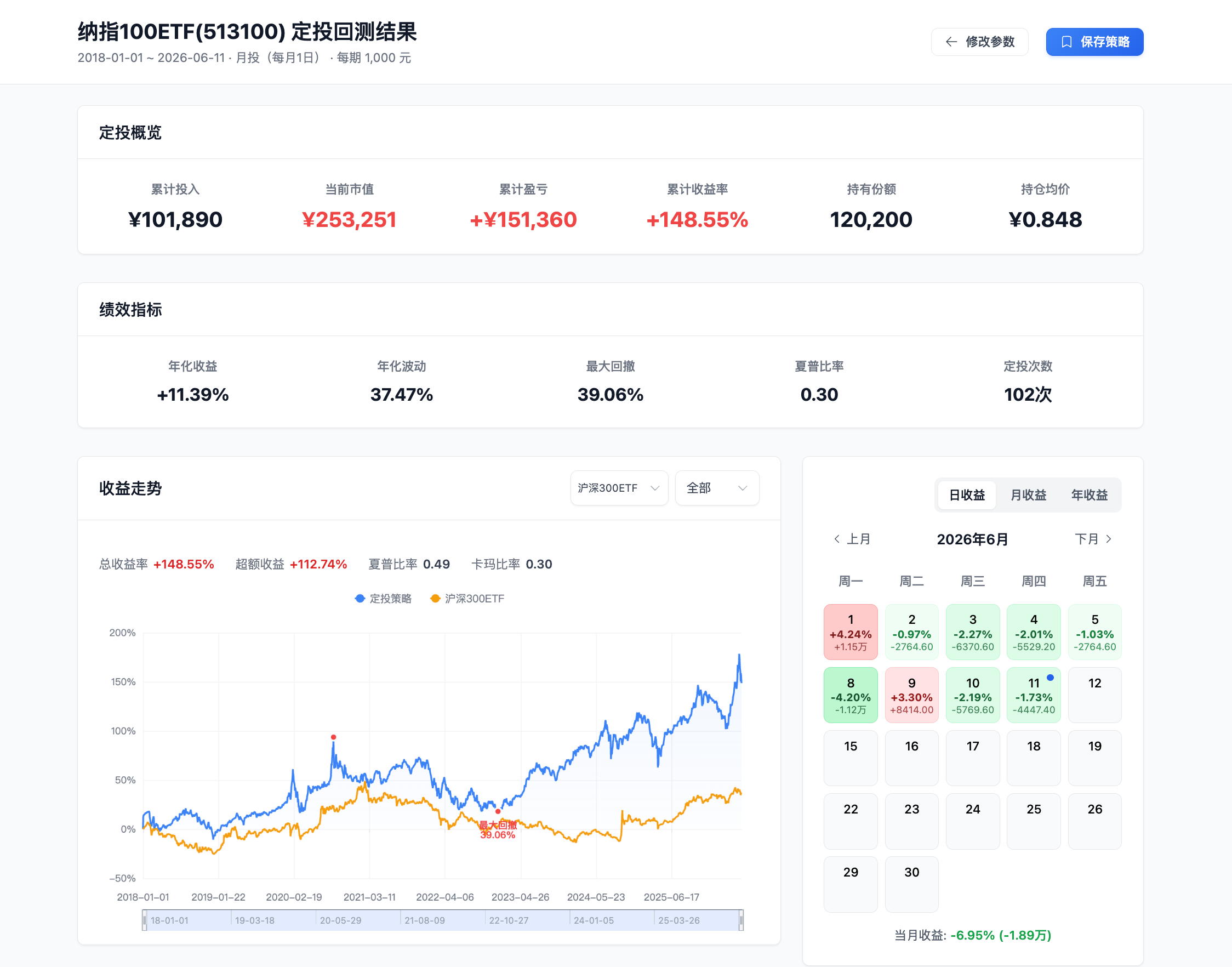Click the bookmark icon in 保存策略

(1066, 42)
